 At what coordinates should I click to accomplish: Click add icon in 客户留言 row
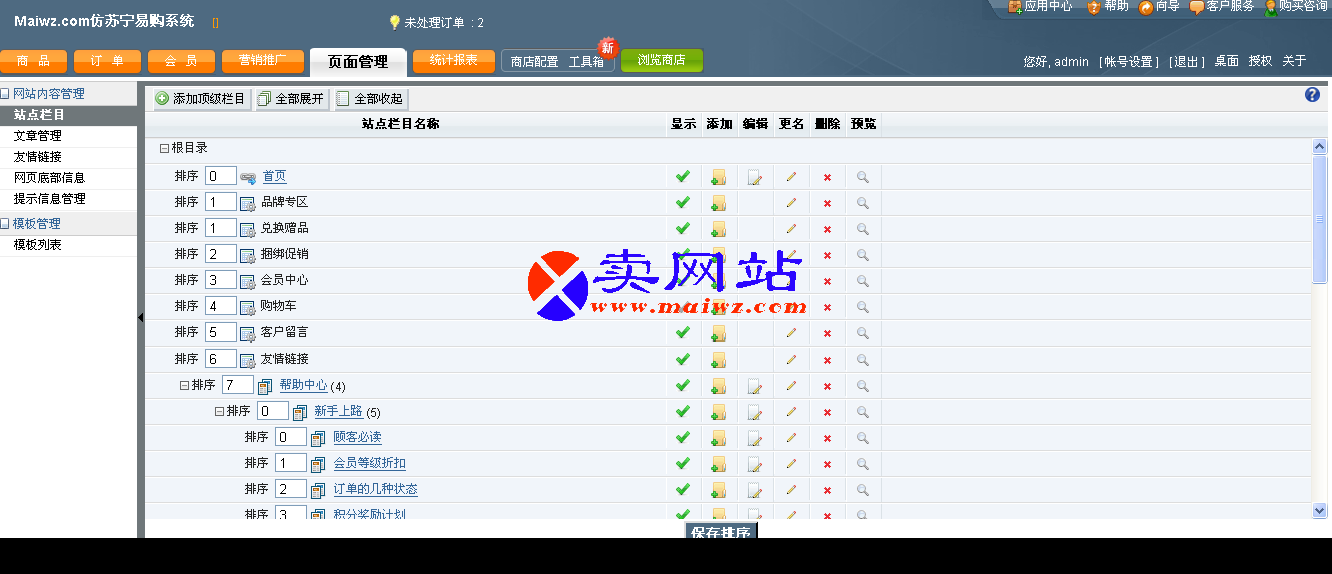pyautogui.click(x=718, y=334)
